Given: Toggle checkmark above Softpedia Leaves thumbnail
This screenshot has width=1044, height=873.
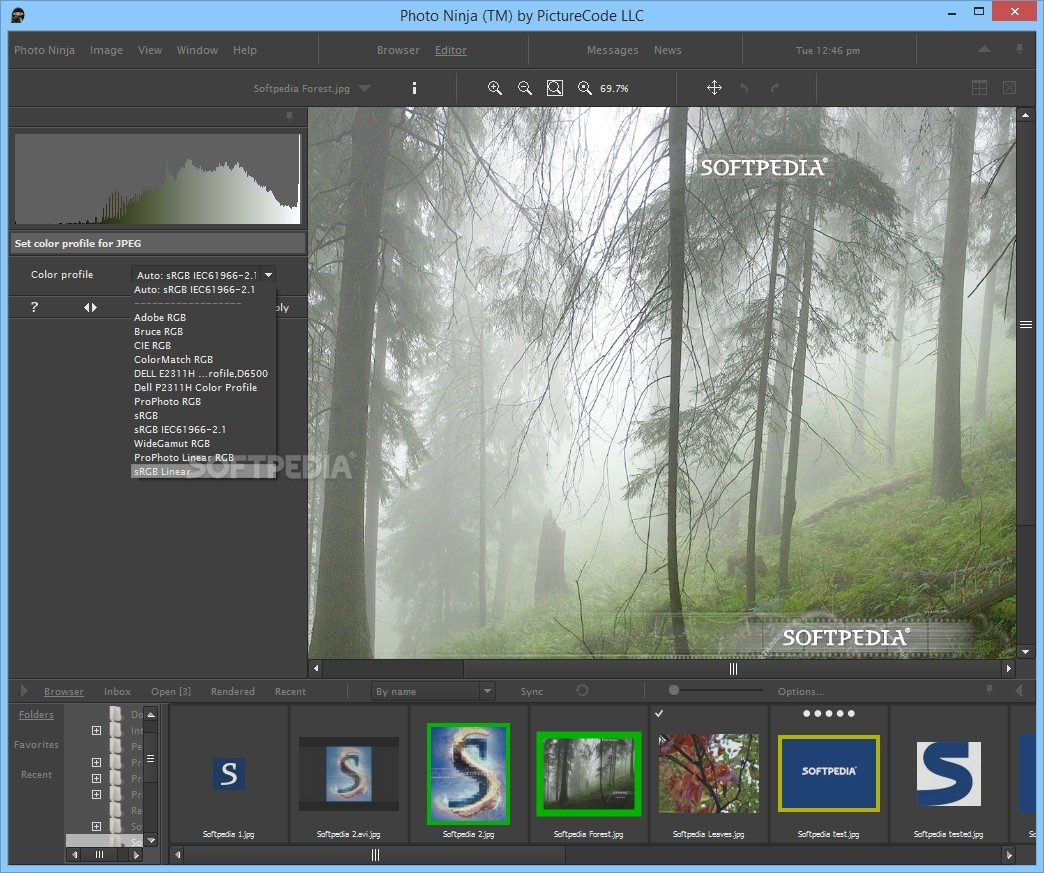Looking at the screenshot, I should pyautogui.click(x=658, y=713).
